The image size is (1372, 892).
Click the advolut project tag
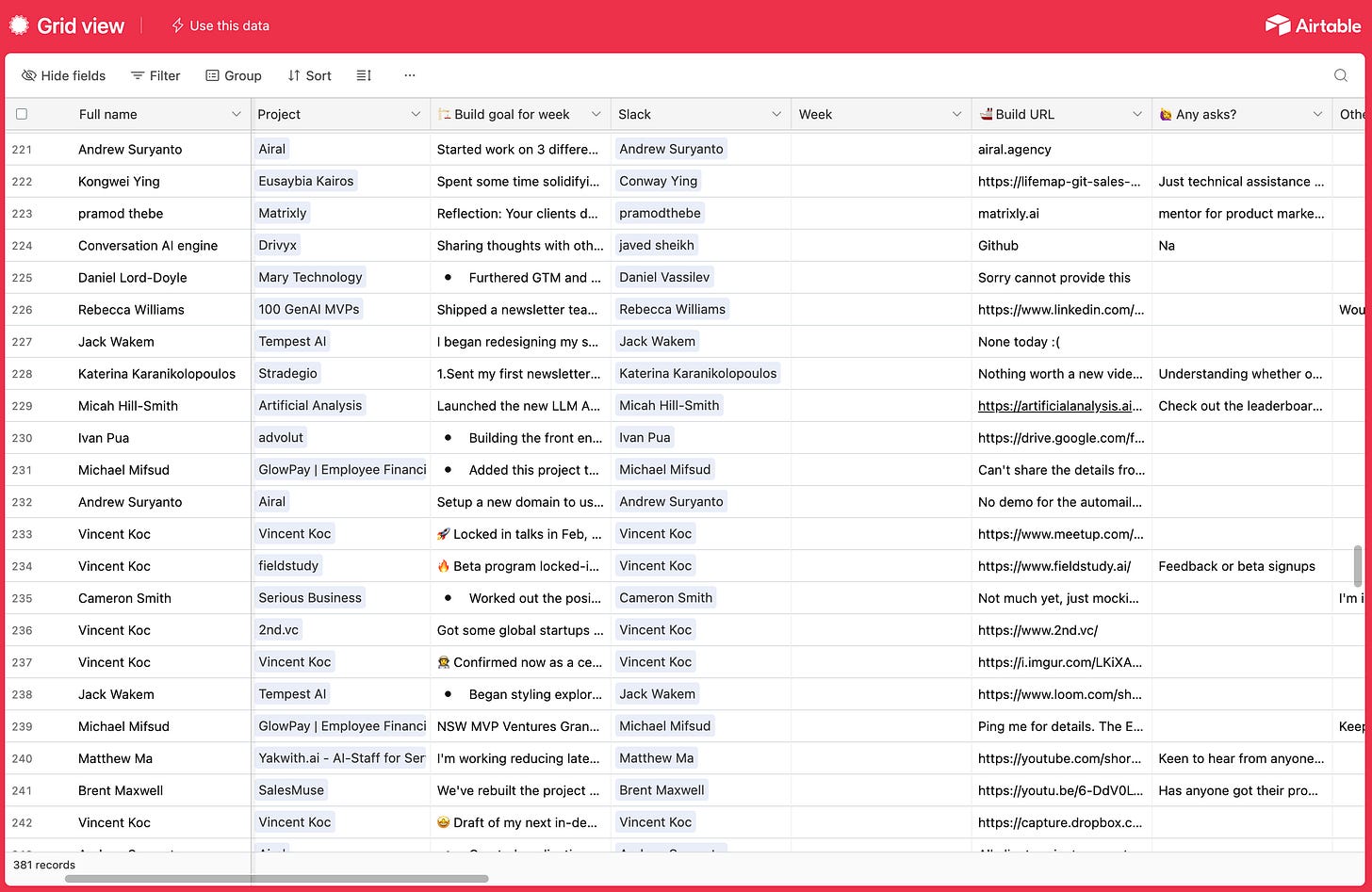(x=282, y=437)
